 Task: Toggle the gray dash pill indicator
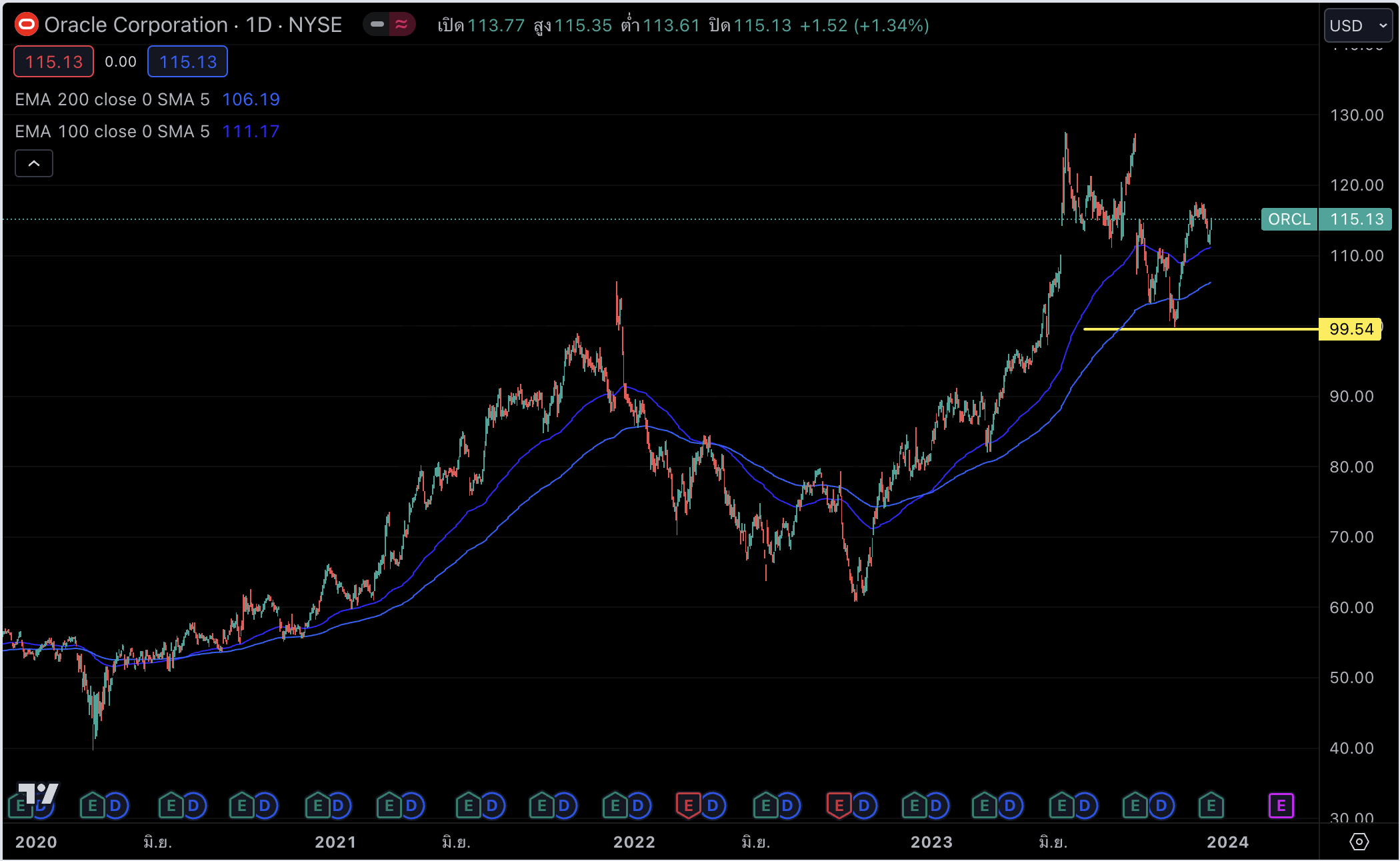click(377, 25)
